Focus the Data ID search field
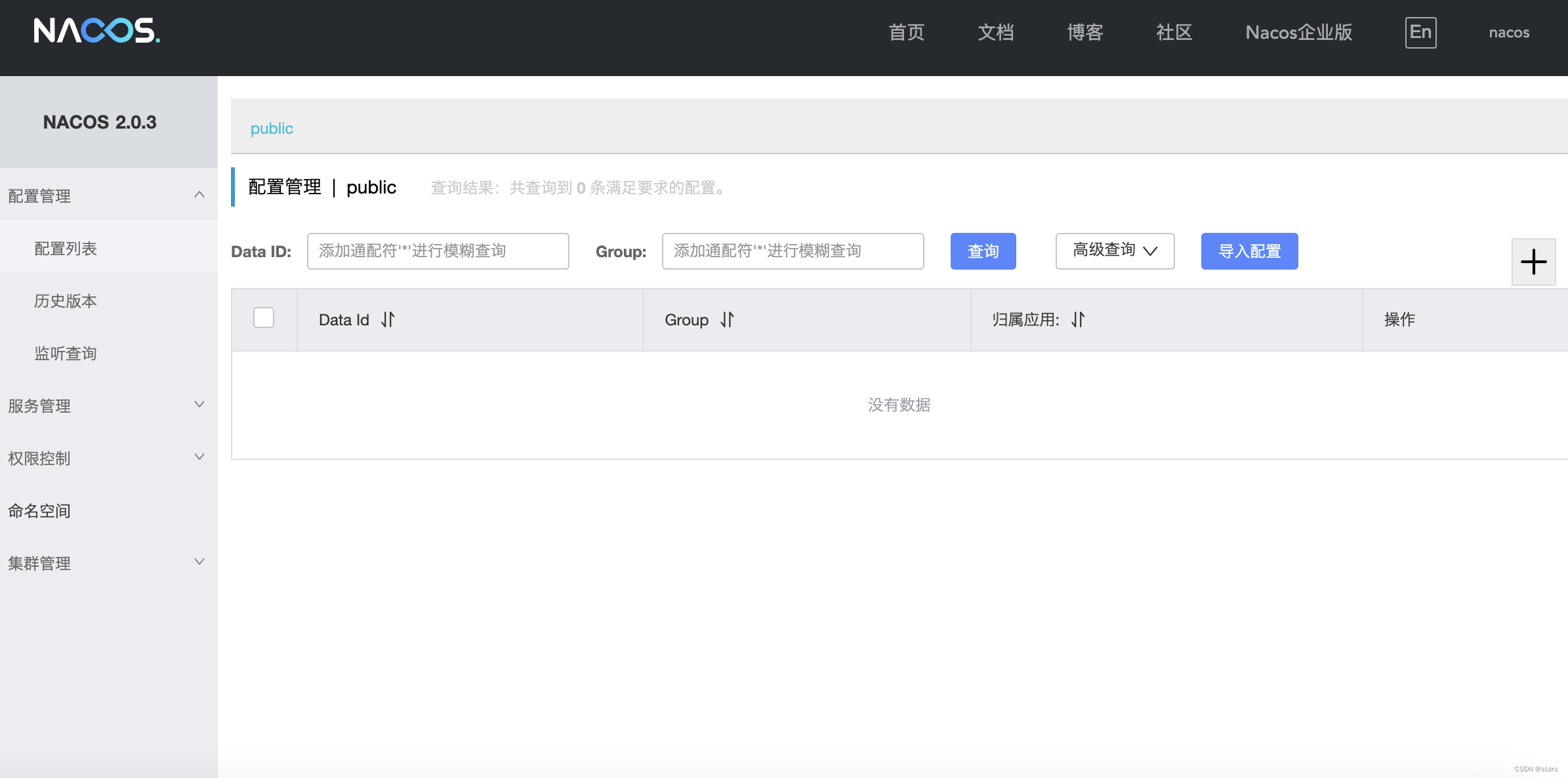Image resolution: width=1568 pixels, height=778 pixels. pos(438,251)
